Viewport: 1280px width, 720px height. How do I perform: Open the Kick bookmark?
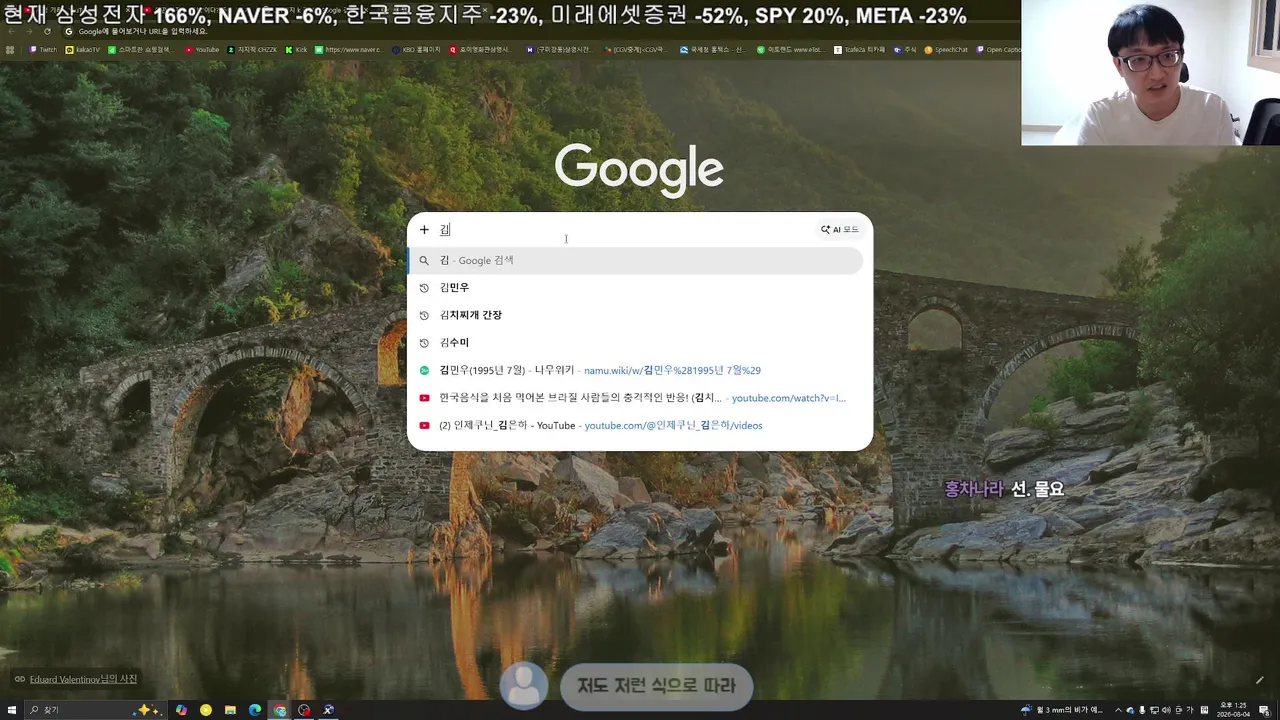click(296, 49)
